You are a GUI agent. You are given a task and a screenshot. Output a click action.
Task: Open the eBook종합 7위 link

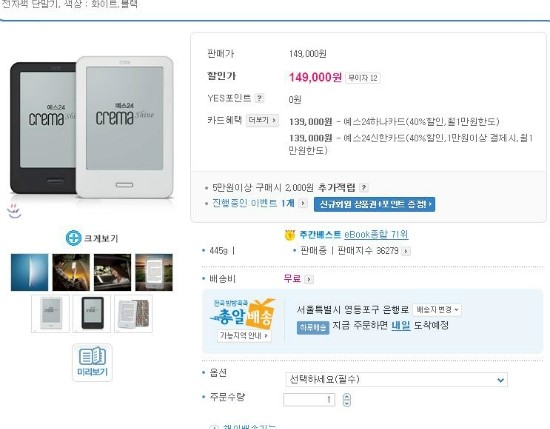pos(376,234)
